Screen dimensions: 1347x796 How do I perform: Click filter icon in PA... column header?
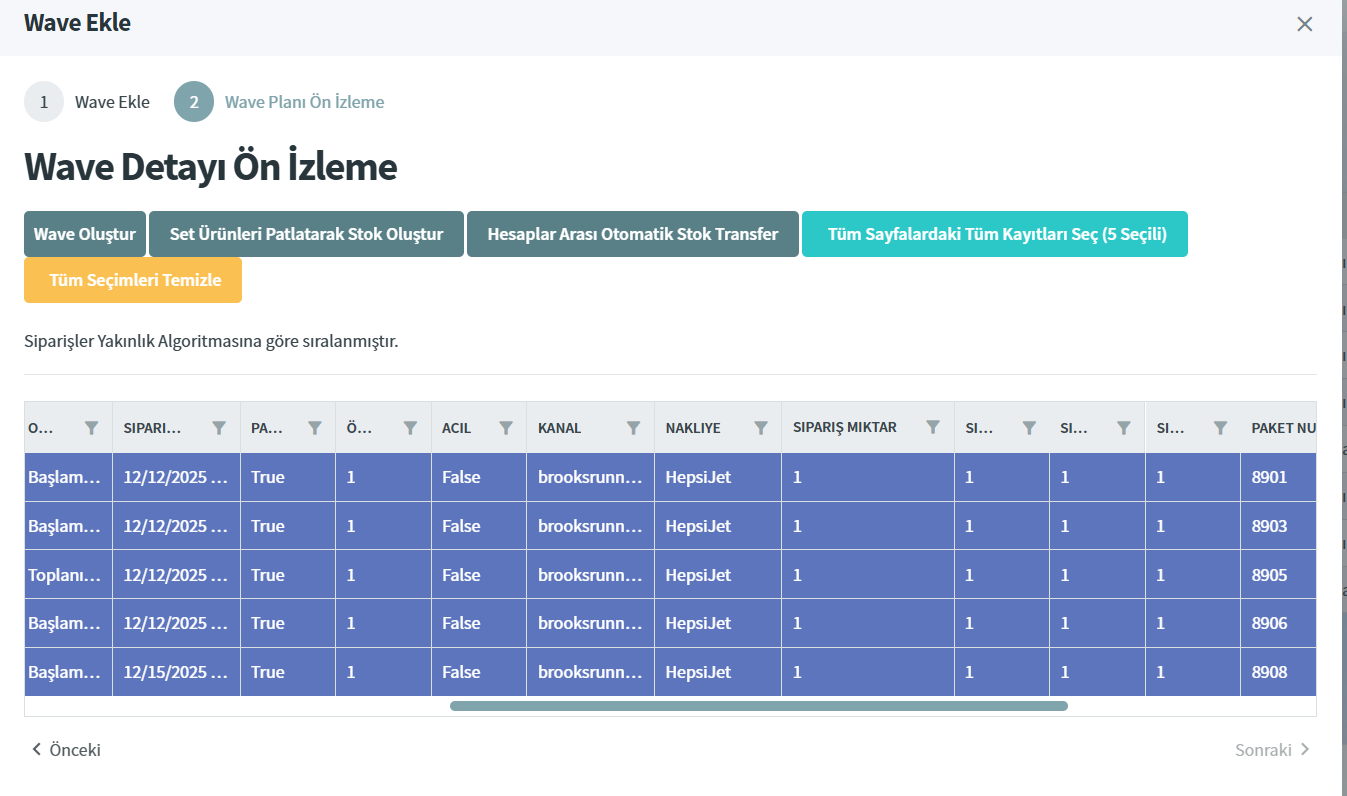point(315,428)
